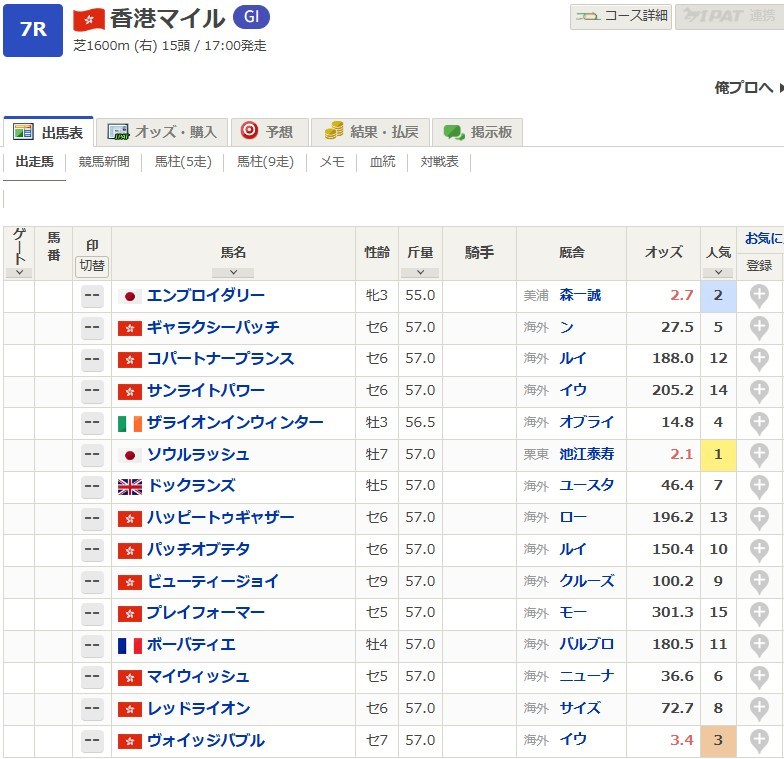Expand the sort arrow under 馬名 column
The height and width of the screenshot is (759, 784).
[x=233, y=272]
